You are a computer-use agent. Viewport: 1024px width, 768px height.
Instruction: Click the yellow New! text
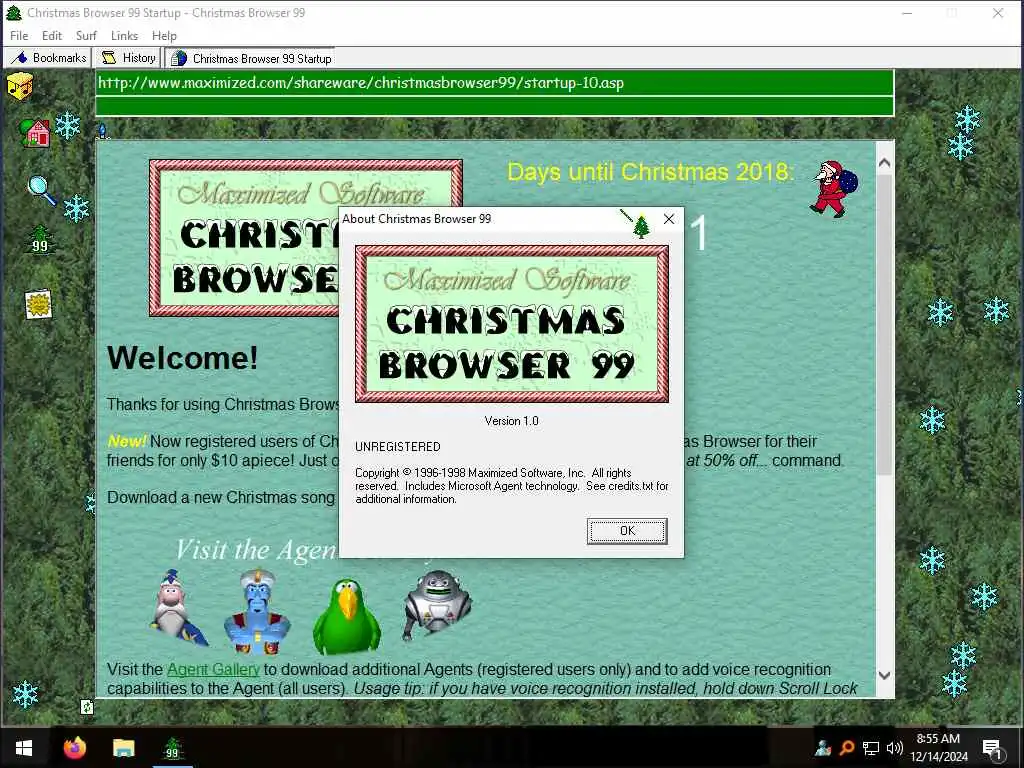[x=127, y=441]
